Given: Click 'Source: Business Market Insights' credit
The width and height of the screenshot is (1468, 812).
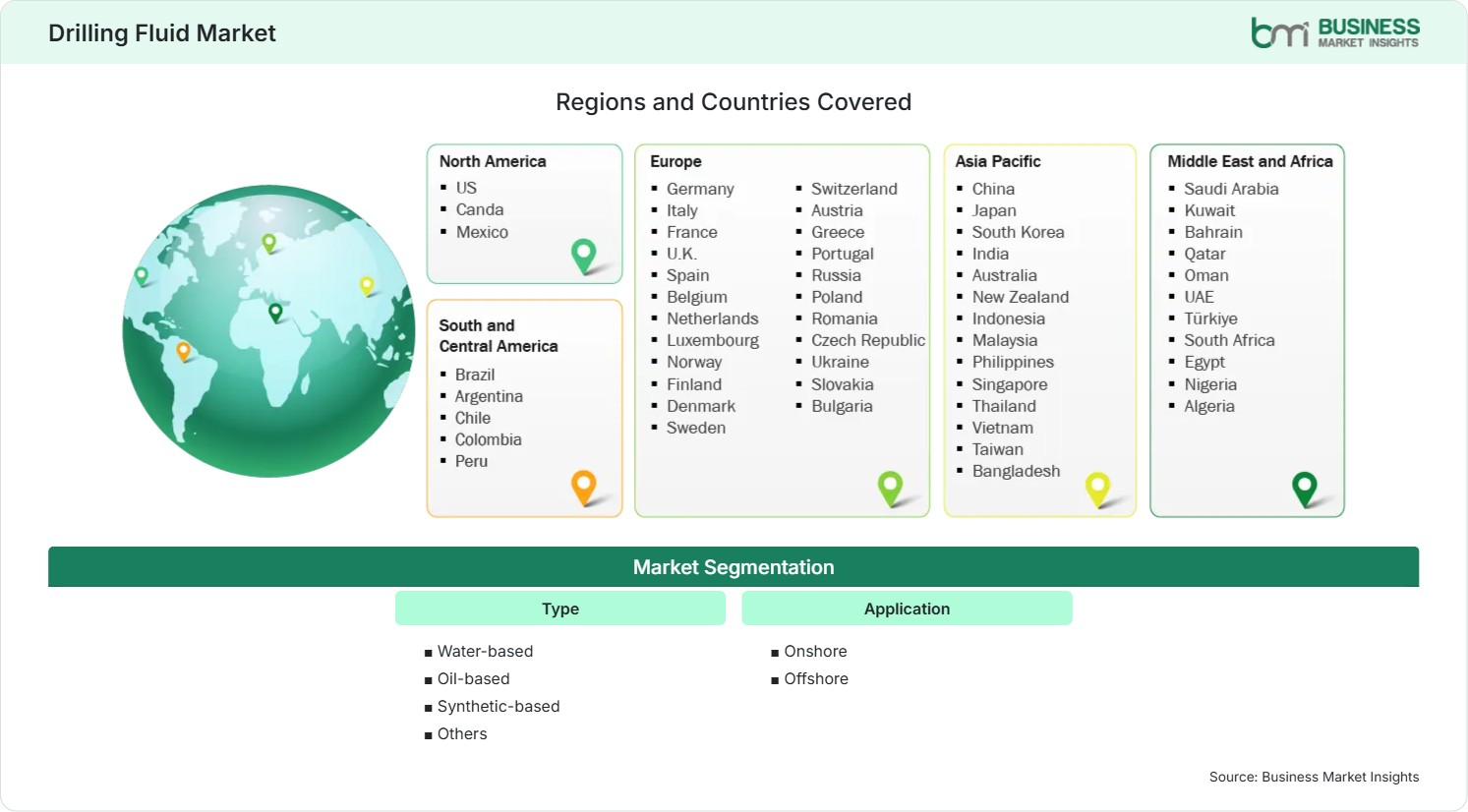Looking at the screenshot, I should click(x=1314, y=777).
